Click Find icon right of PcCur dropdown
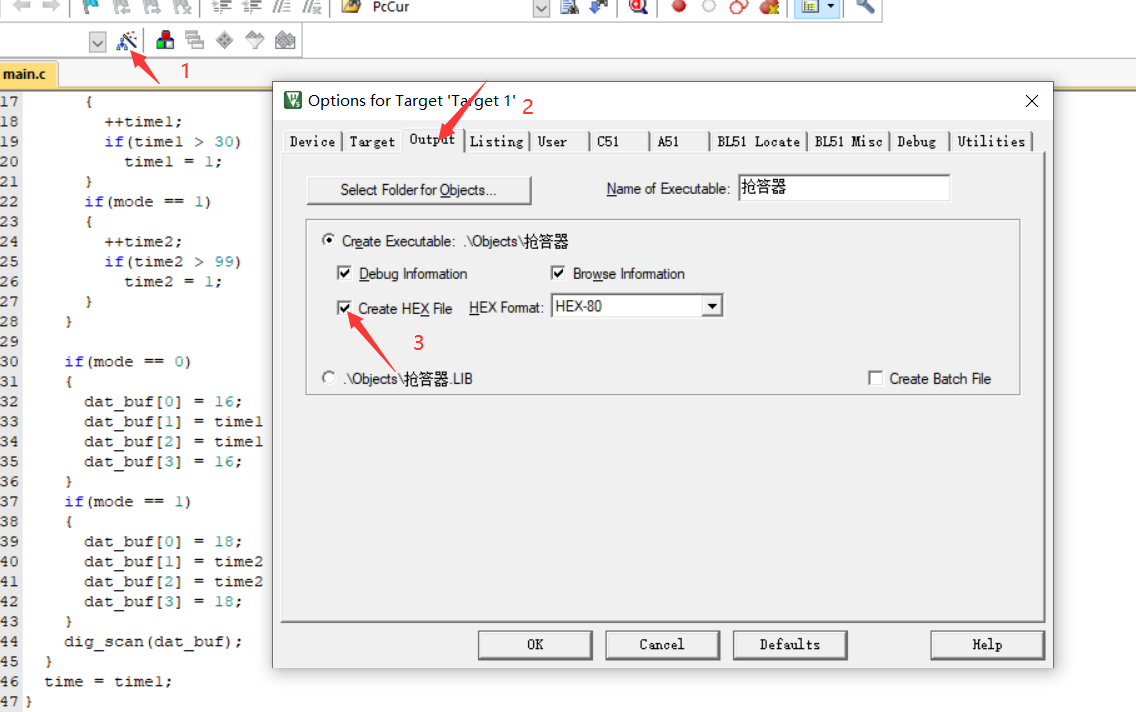Viewport: 1136px width, 712px height. point(570,6)
